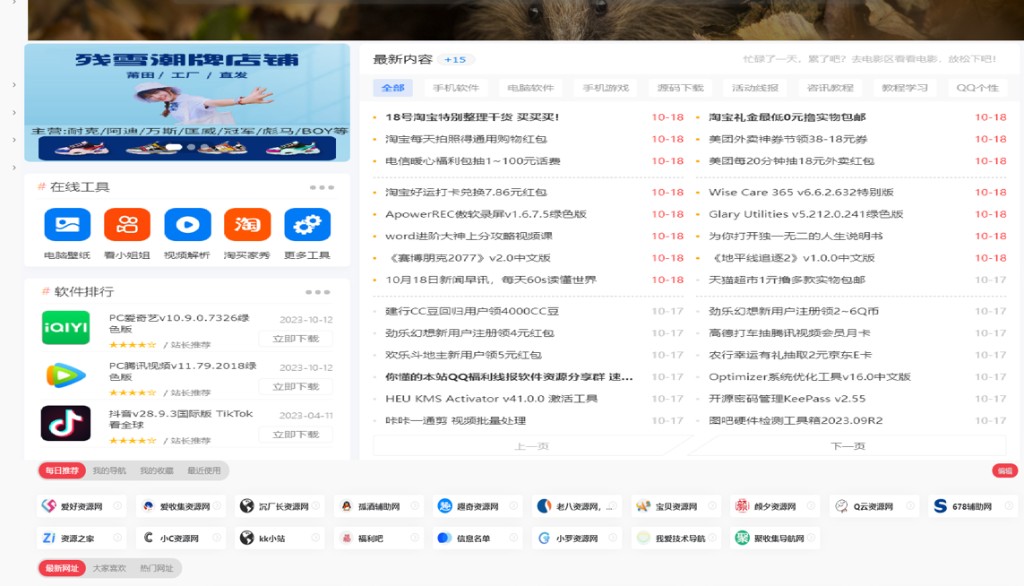Switch to the 资讯教程 tab

[829, 88]
